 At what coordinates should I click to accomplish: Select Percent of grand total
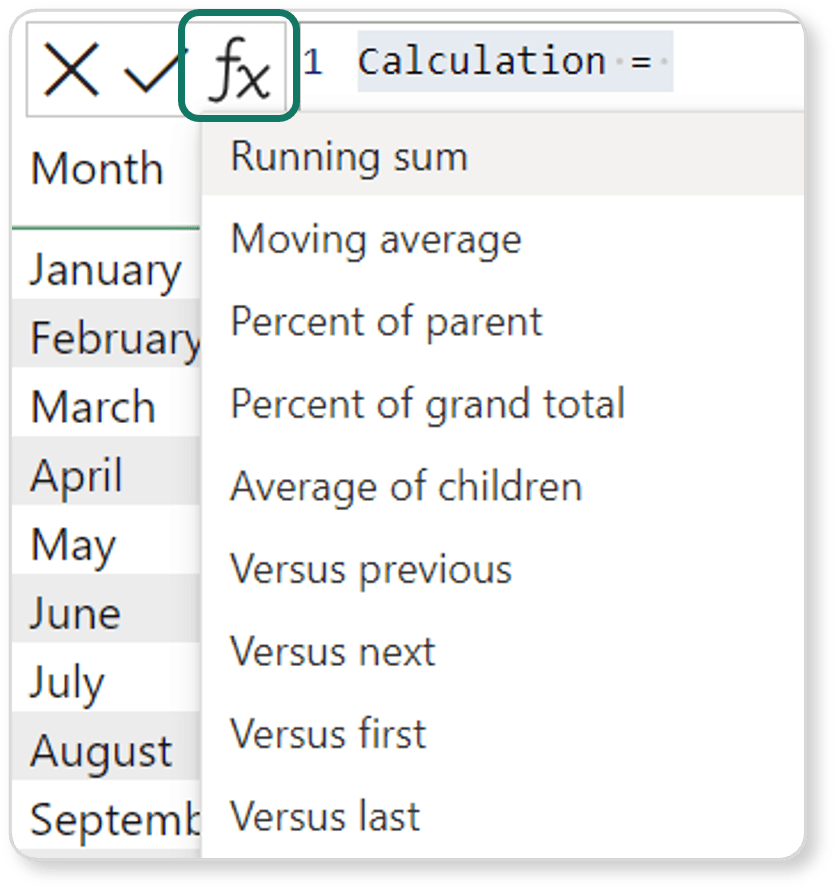(x=427, y=404)
